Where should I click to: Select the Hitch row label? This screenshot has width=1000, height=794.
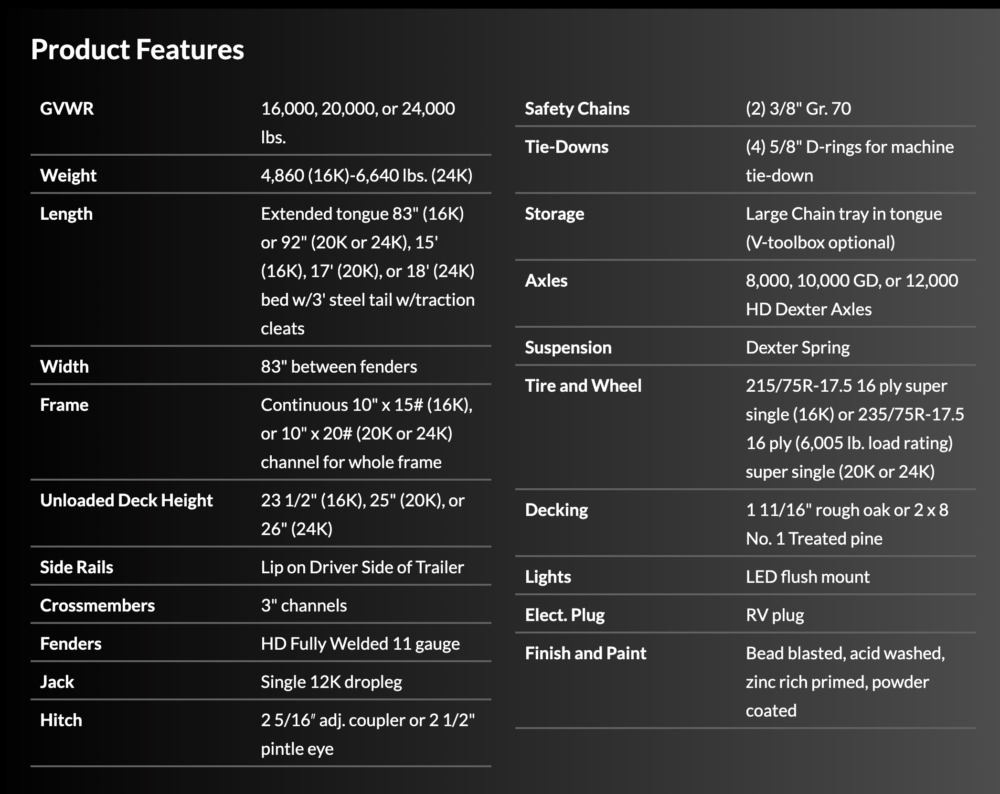coord(61,719)
